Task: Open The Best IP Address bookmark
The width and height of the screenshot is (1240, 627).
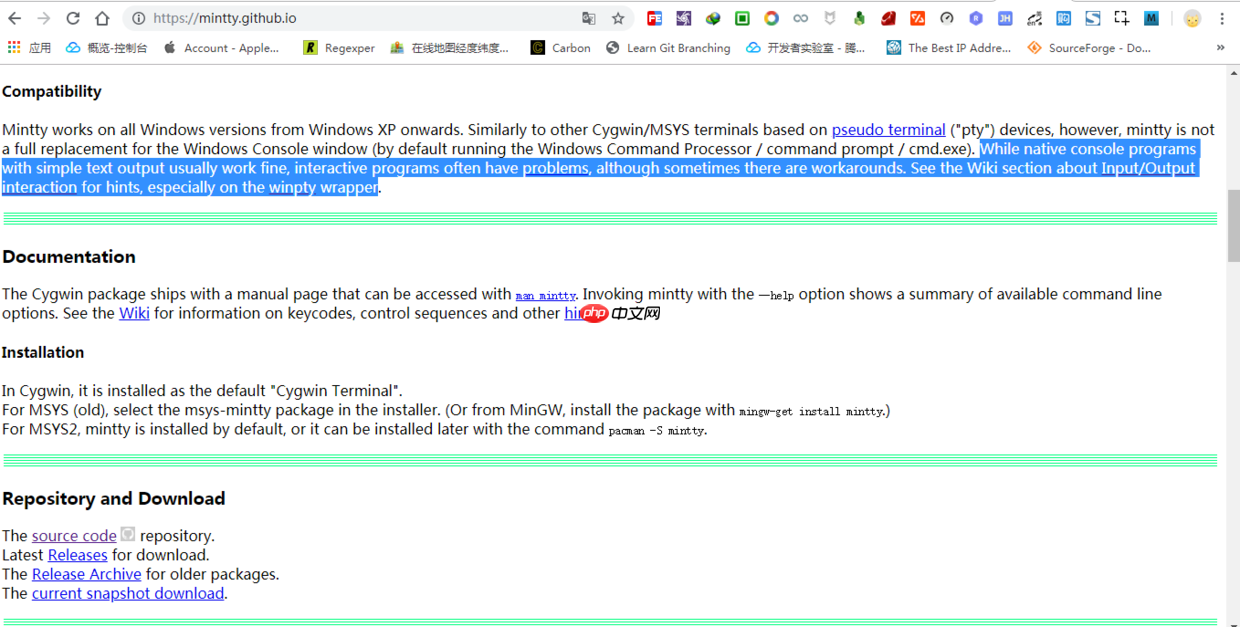Action: (948, 47)
